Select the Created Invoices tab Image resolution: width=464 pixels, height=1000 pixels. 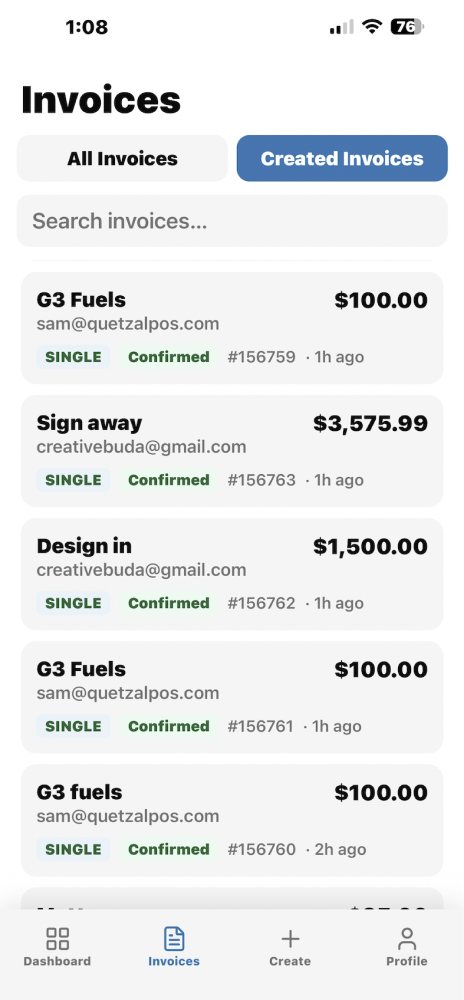342,158
